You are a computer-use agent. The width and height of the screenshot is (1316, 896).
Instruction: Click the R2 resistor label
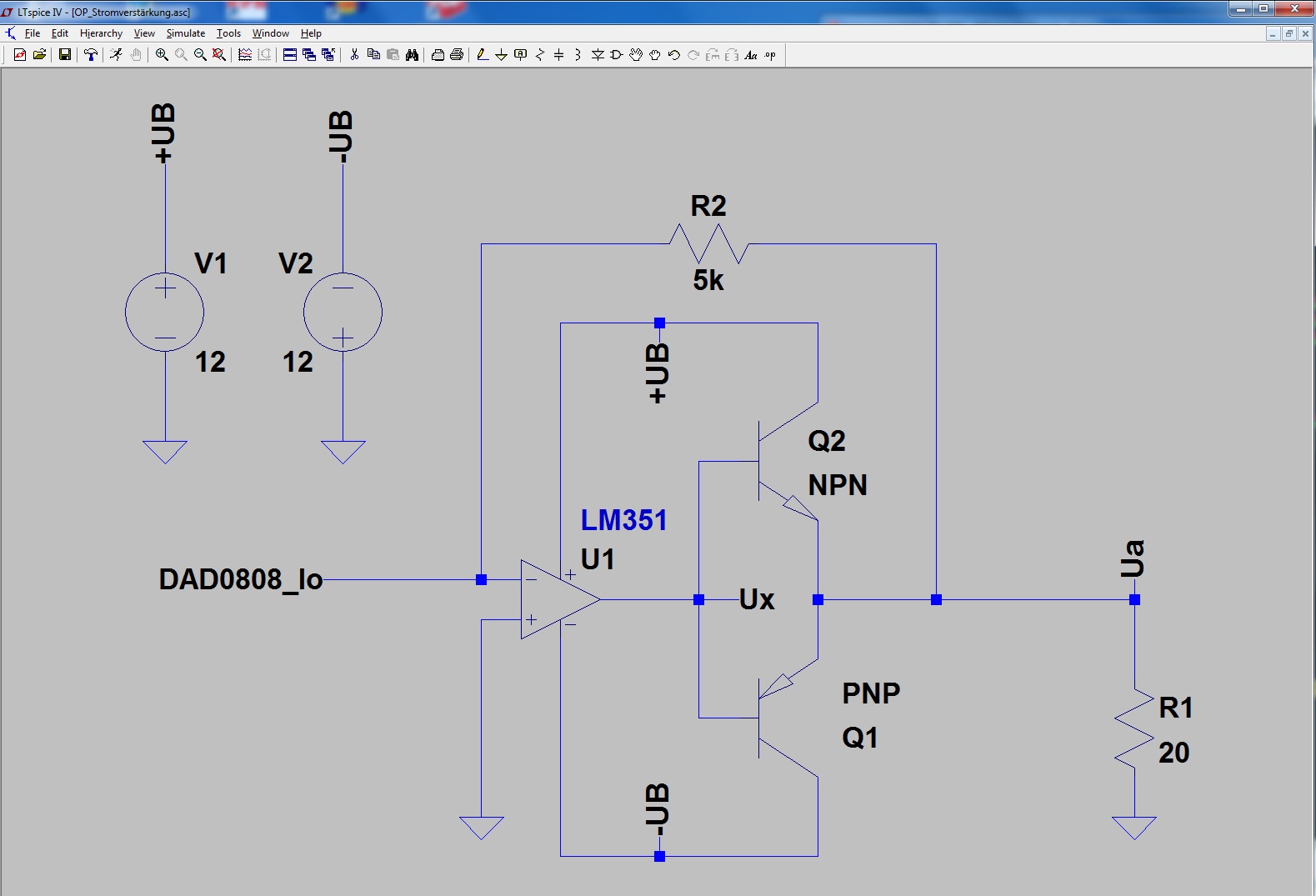click(708, 206)
